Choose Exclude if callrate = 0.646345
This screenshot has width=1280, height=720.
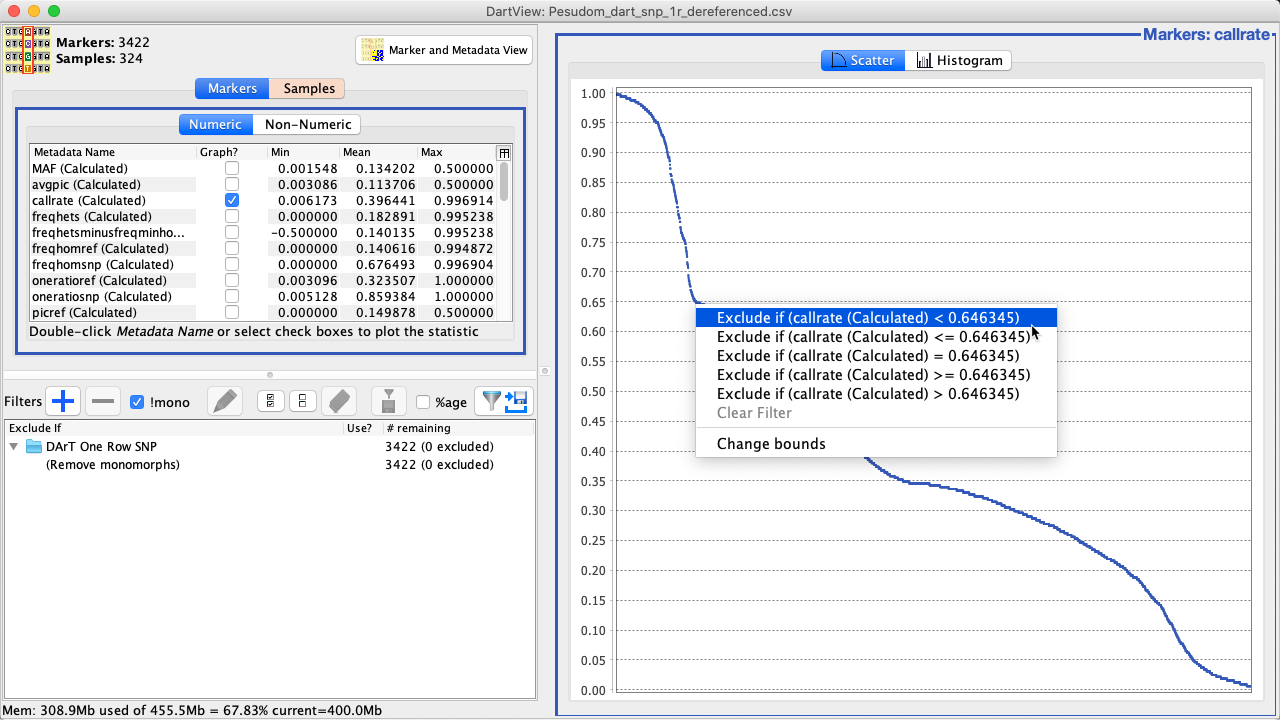point(876,356)
